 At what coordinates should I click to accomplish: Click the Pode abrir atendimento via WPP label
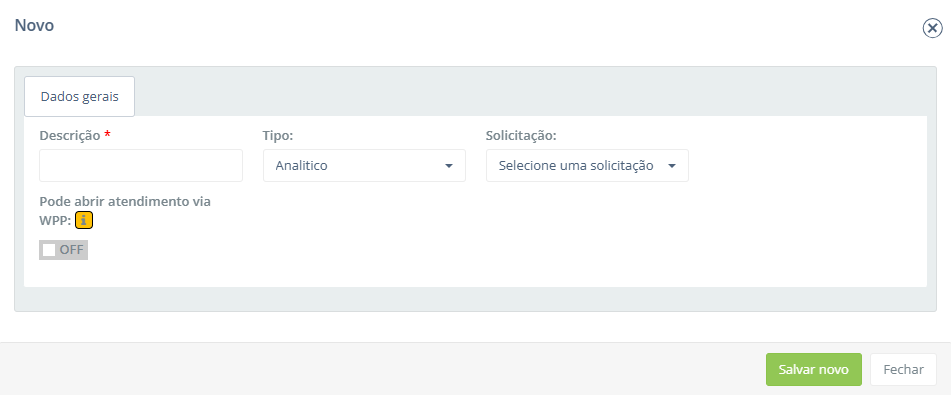(125, 211)
